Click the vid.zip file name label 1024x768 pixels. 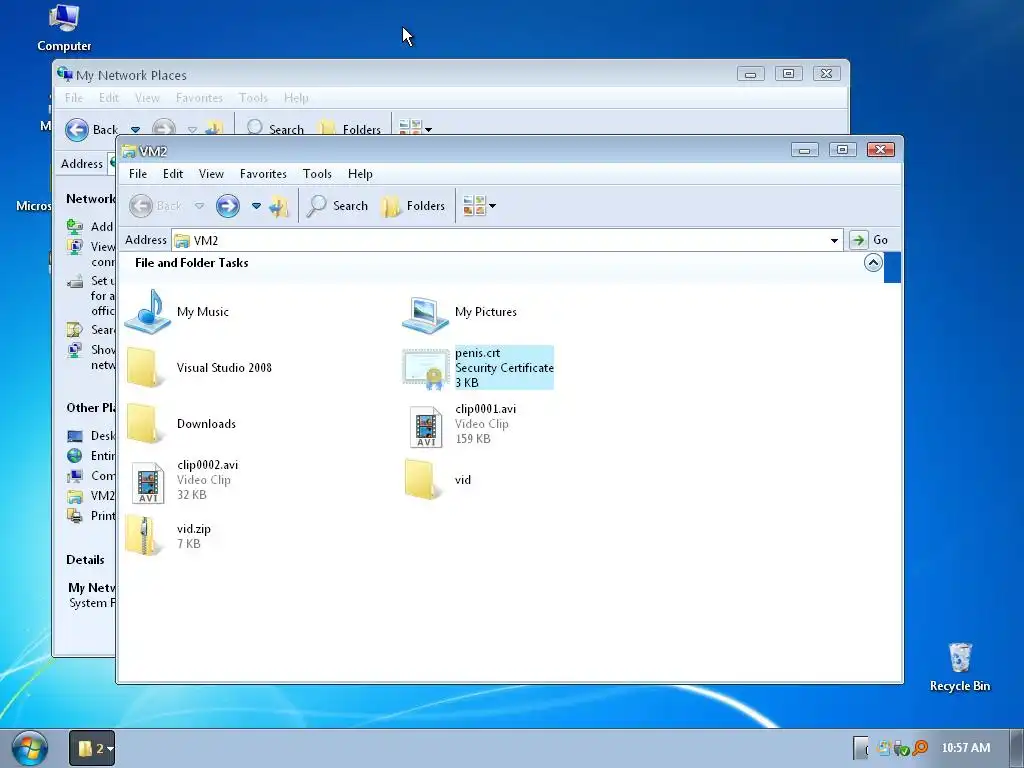click(x=194, y=529)
